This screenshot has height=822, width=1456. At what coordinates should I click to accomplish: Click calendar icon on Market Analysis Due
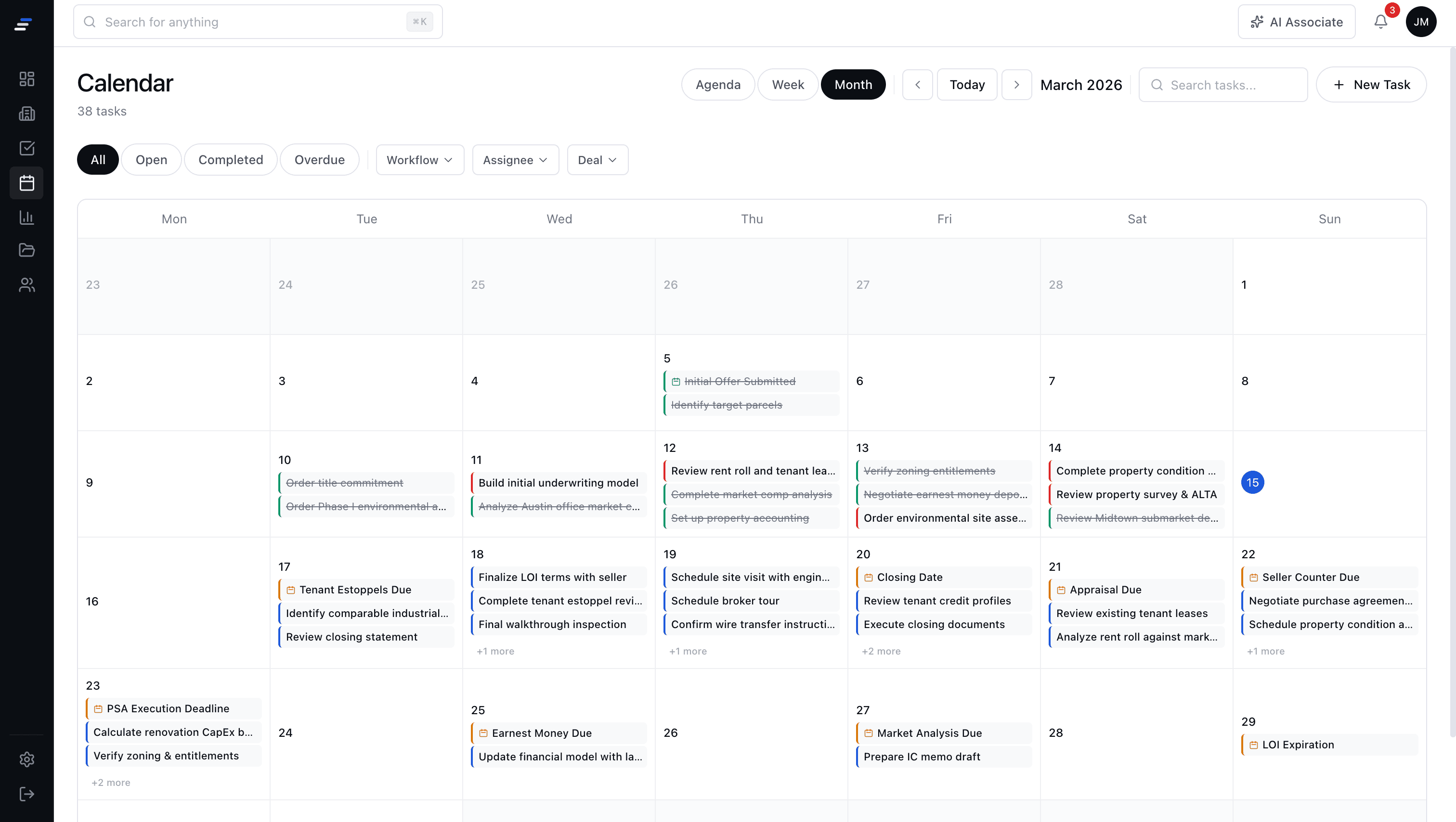point(868,733)
